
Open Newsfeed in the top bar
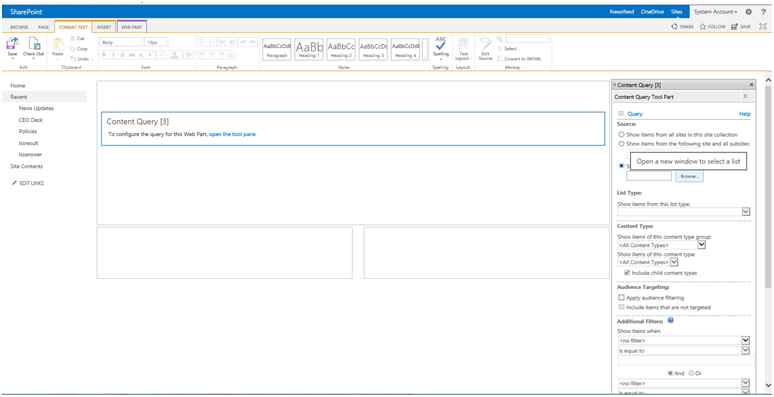point(621,12)
